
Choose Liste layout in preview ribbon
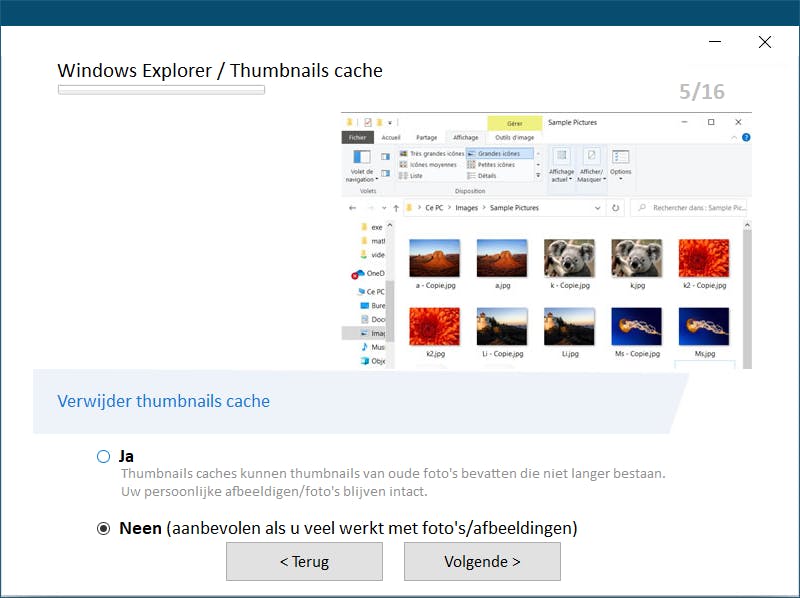pos(411,176)
